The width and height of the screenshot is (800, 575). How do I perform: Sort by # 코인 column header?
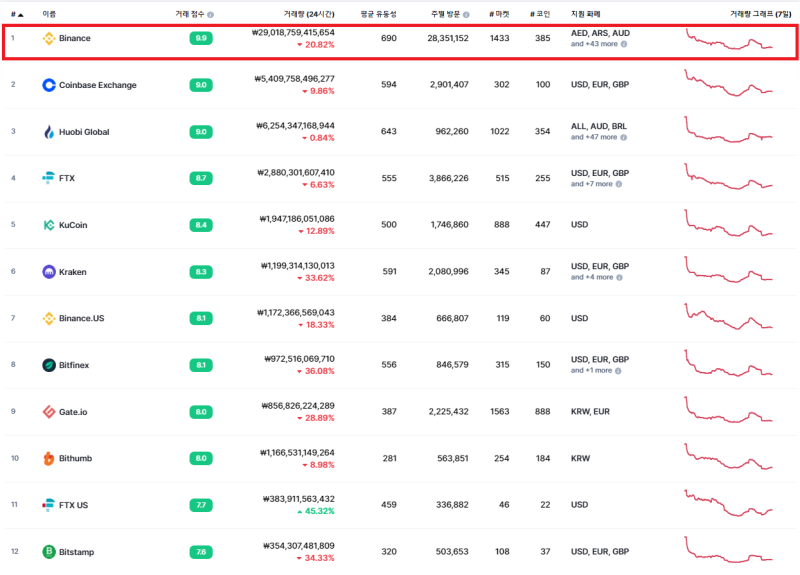click(x=540, y=14)
